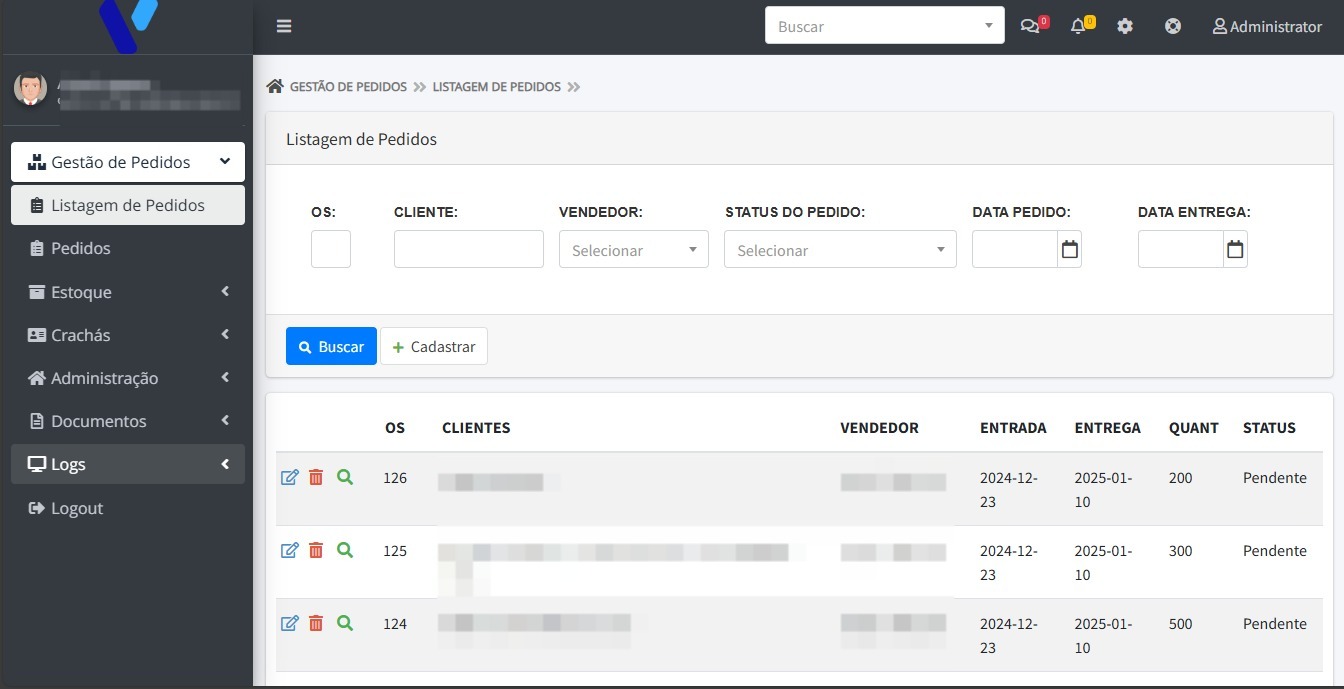Open calendar picker for Data Pedido
This screenshot has width=1344, height=689.
point(1069,250)
